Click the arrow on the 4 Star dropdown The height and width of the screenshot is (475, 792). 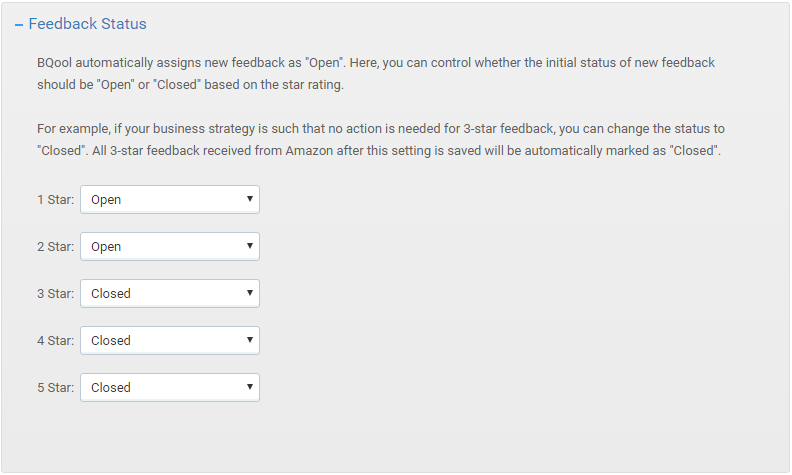point(250,340)
